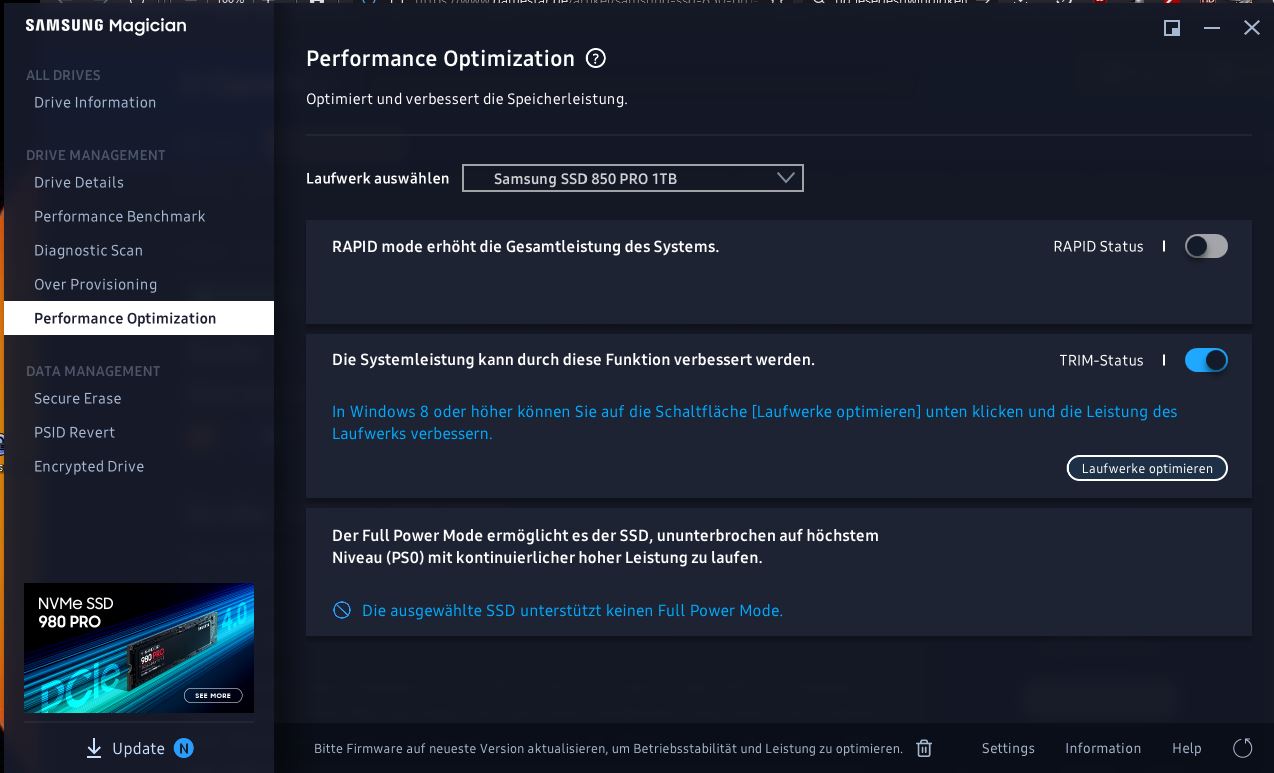Screen dimensions: 1274x773
Task: Click the Systemleistung description text
Action: click(x=573, y=359)
